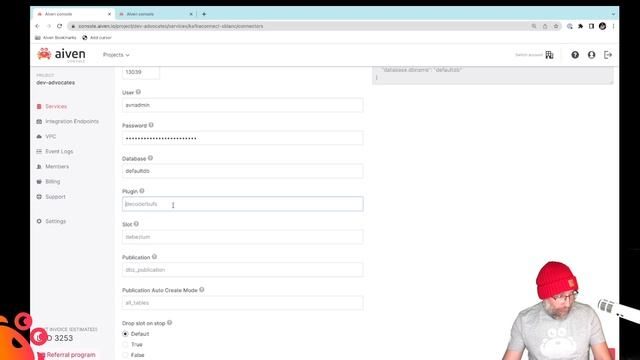Focus the User input field
This screenshot has height=360, width=640.
point(242,105)
